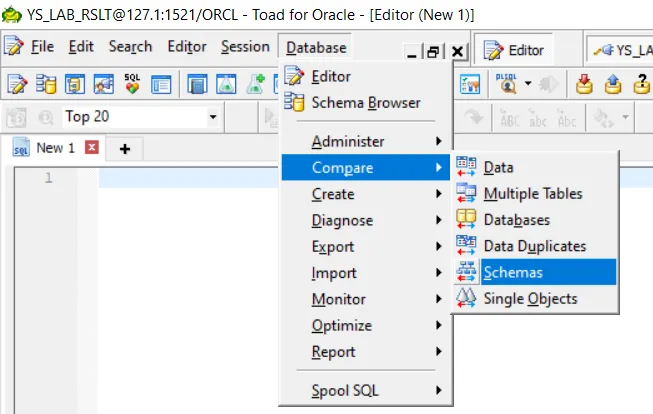Viewport: 653px width, 414px height.
Task: Click the redo curved arrow icon
Action: 474,117
